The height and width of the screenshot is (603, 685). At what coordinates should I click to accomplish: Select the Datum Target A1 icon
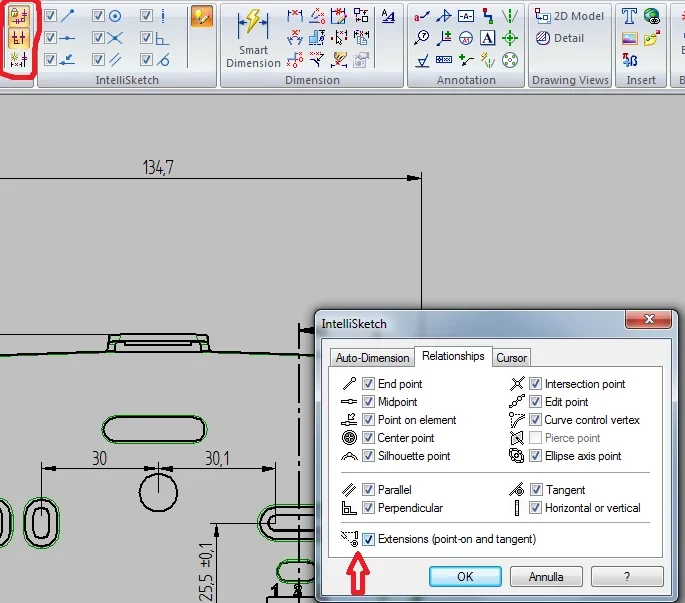pos(466,38)
